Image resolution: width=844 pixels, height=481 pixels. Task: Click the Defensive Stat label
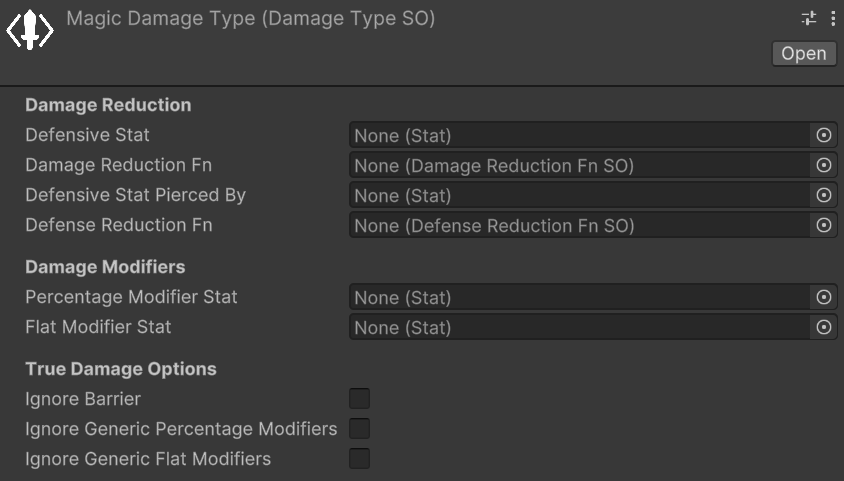87,135
